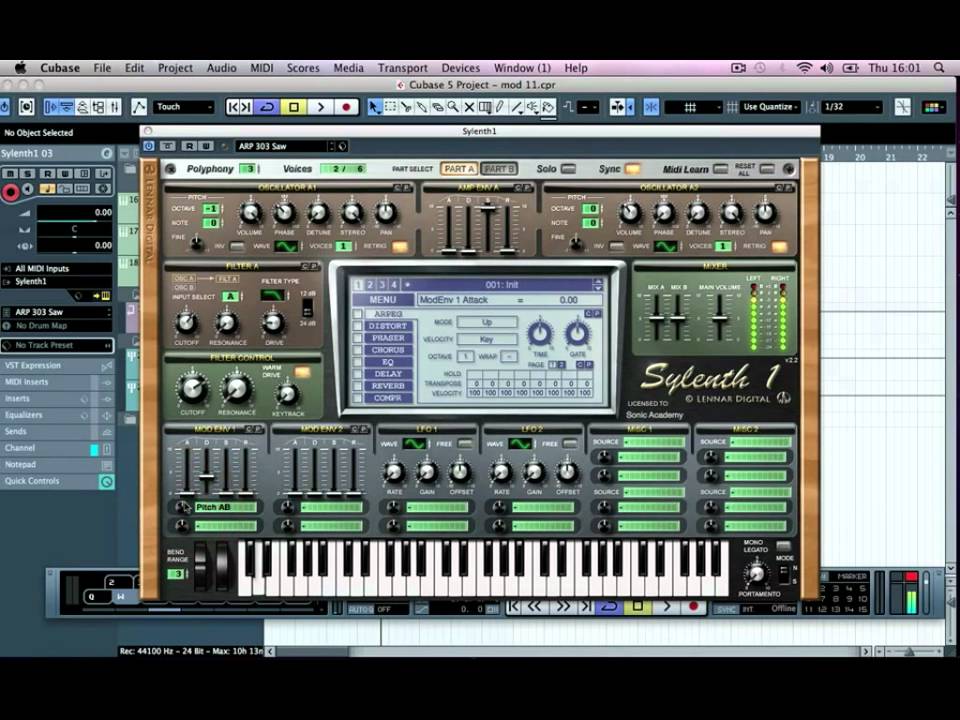Enable the CHORUS effect checkbox

(358, 350)
